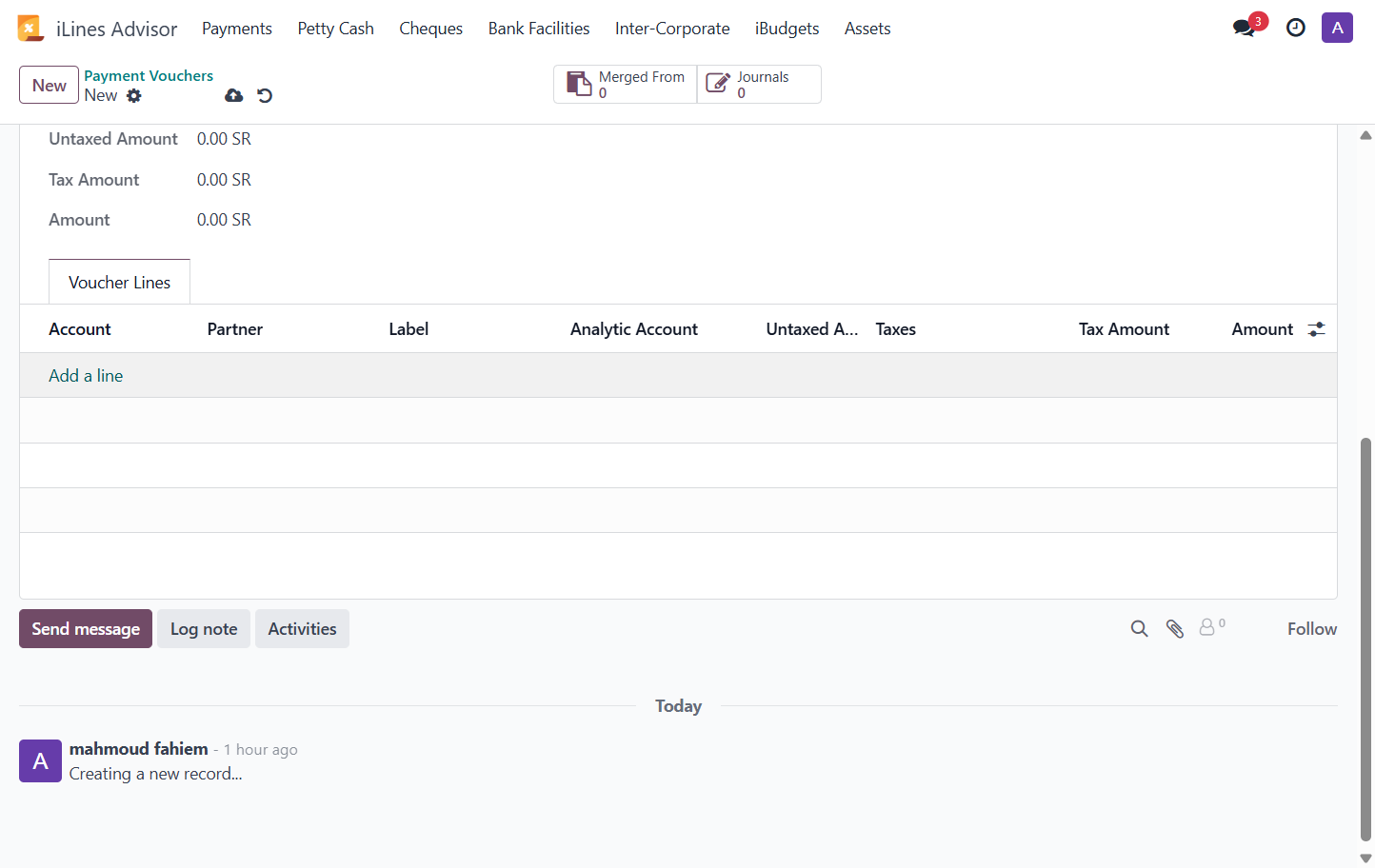Screen dimensions: 1375x868
Task: Search chatter messages with magnifier icon
Action: (x=1139, y=629)
